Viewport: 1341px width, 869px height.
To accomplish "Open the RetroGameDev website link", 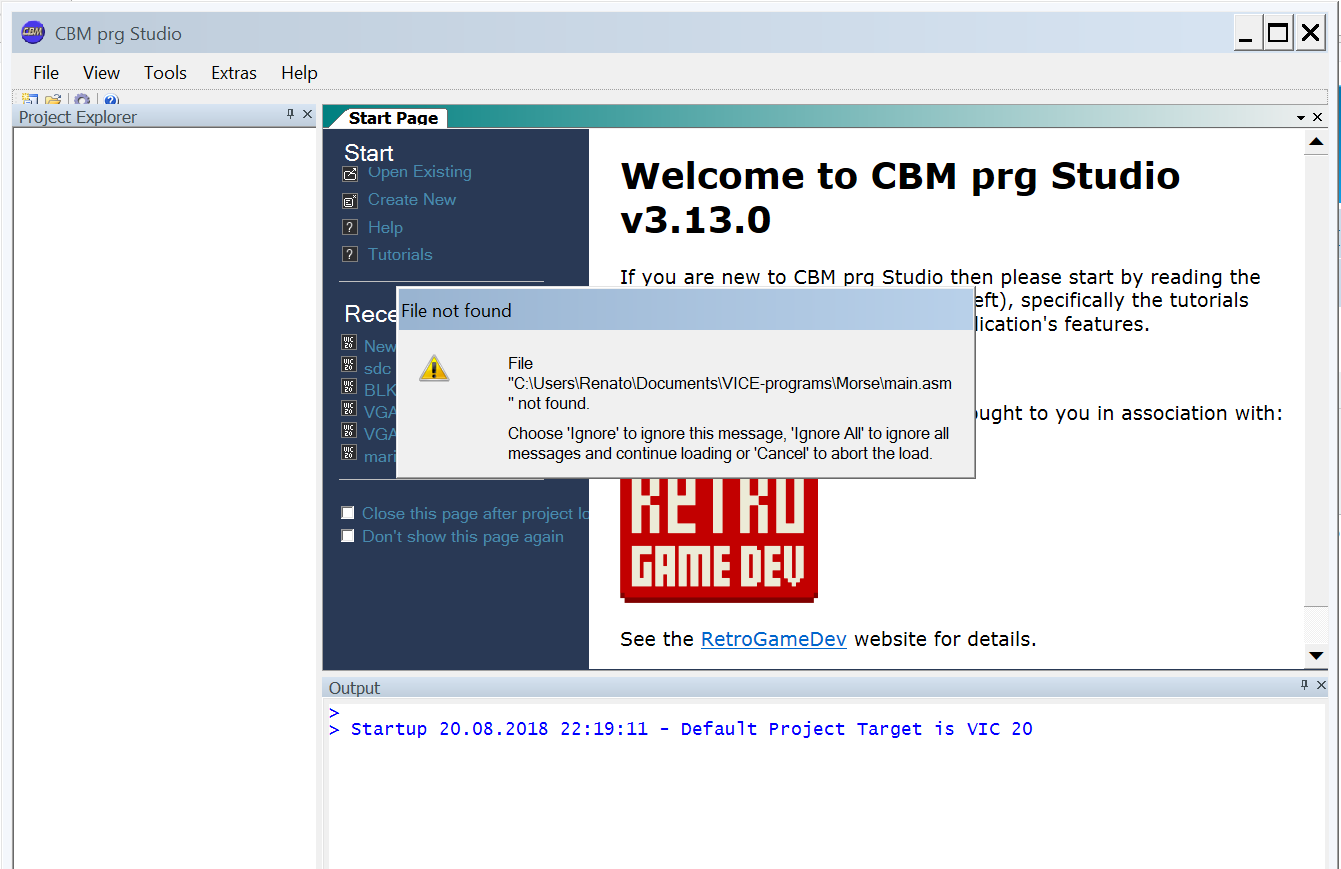I will [x=774, y=639].
